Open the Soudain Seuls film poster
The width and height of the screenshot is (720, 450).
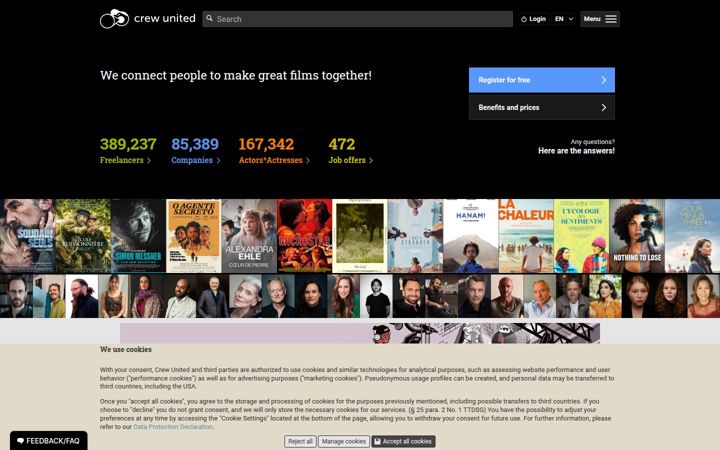pos(28,236)
